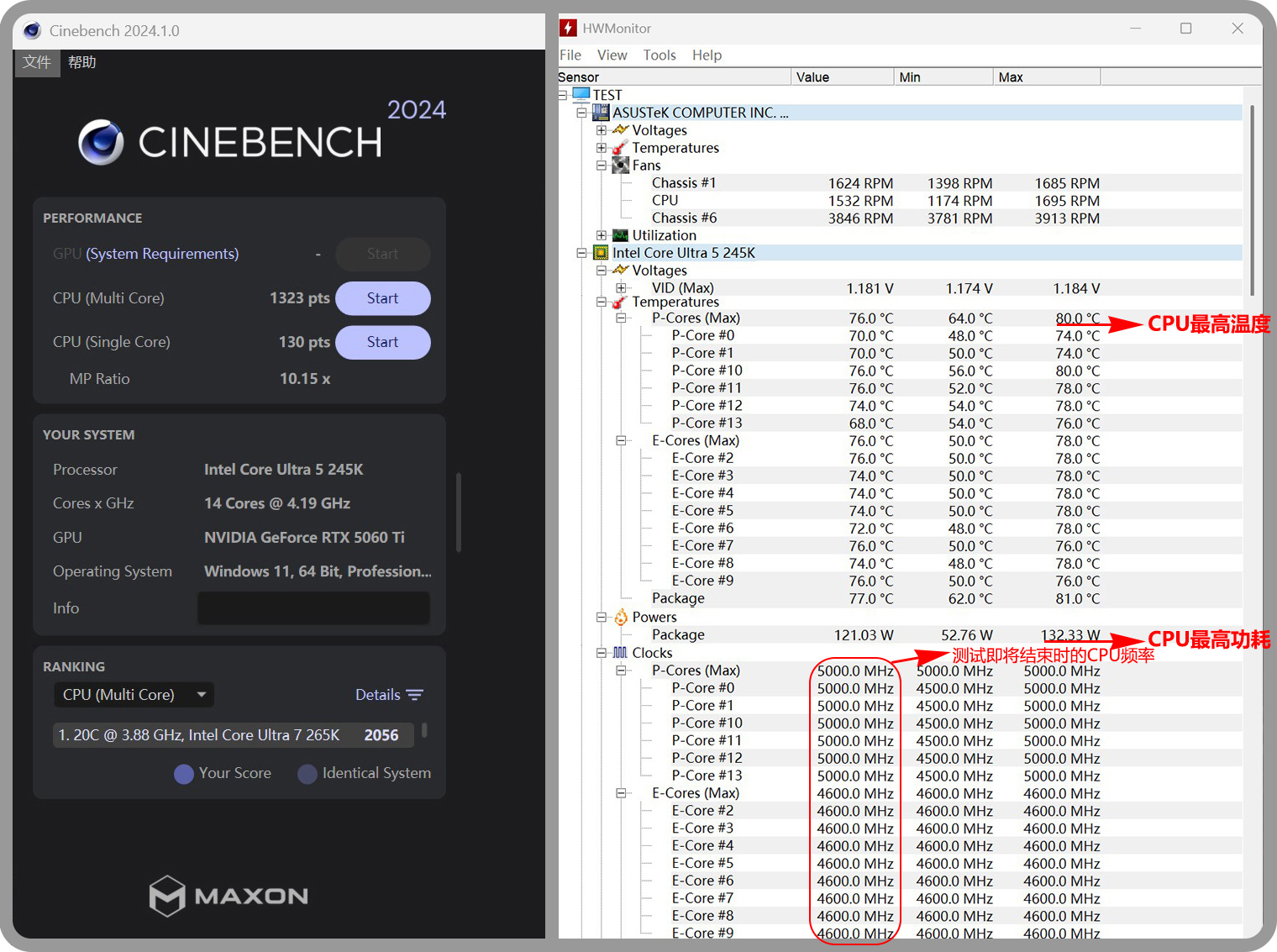1277x952 pixels.
Task: Start the CPU (Multi Core) benchmark
Action: pyautogui.click(x=382, y=298)
